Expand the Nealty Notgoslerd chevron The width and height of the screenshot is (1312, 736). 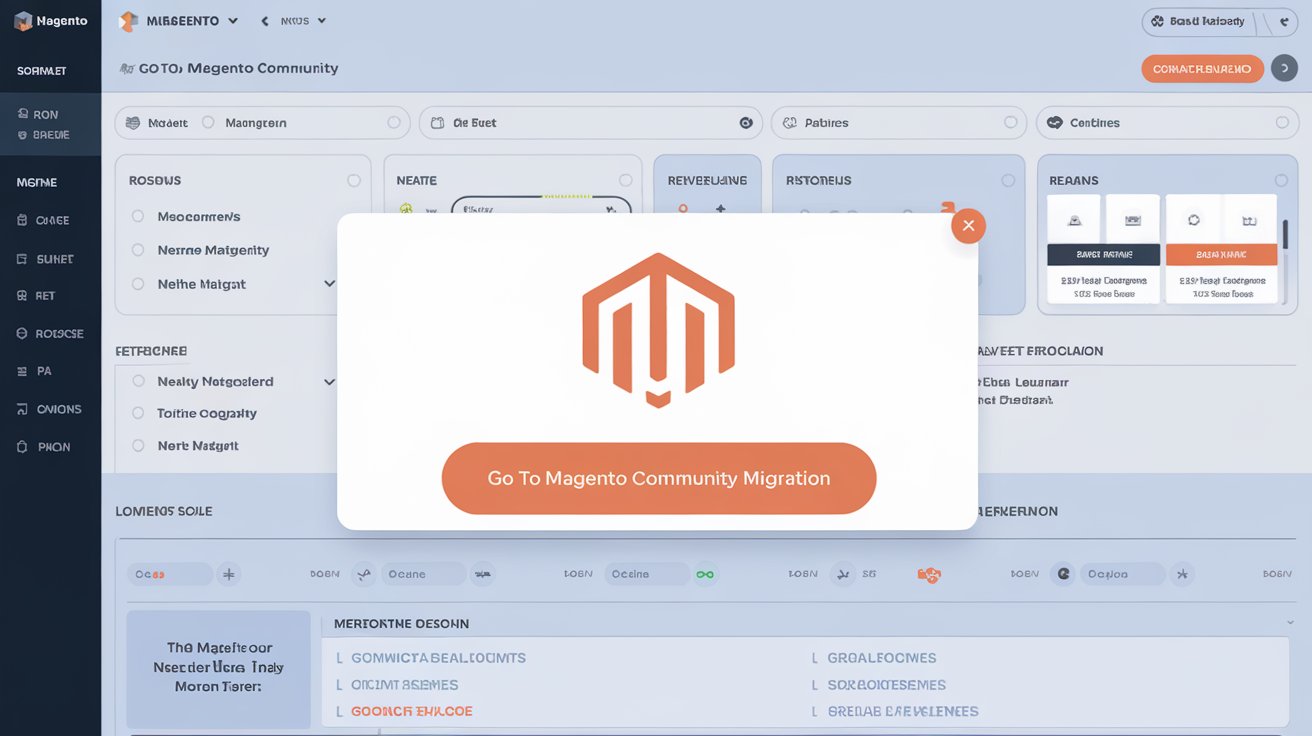[x=329, y=382]
